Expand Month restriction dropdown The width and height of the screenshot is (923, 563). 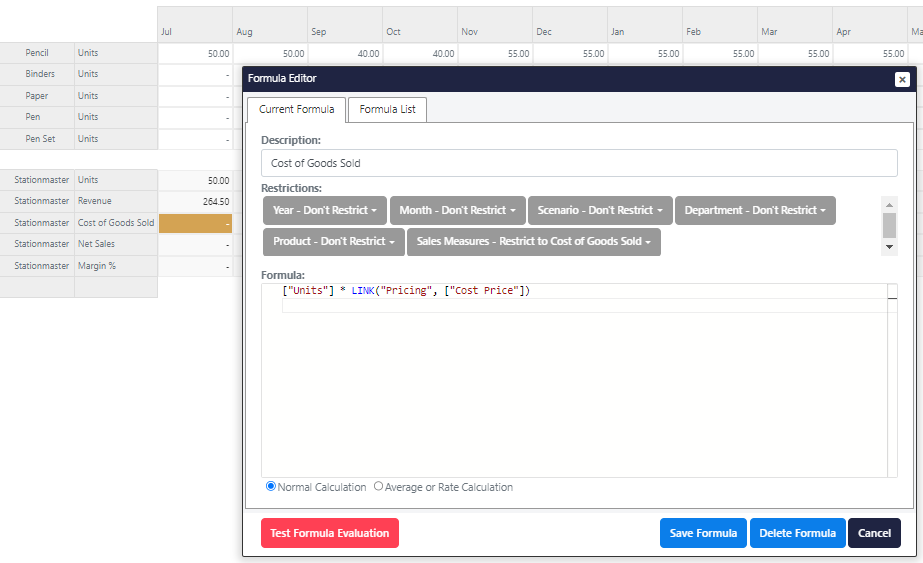tap(457, 211)
